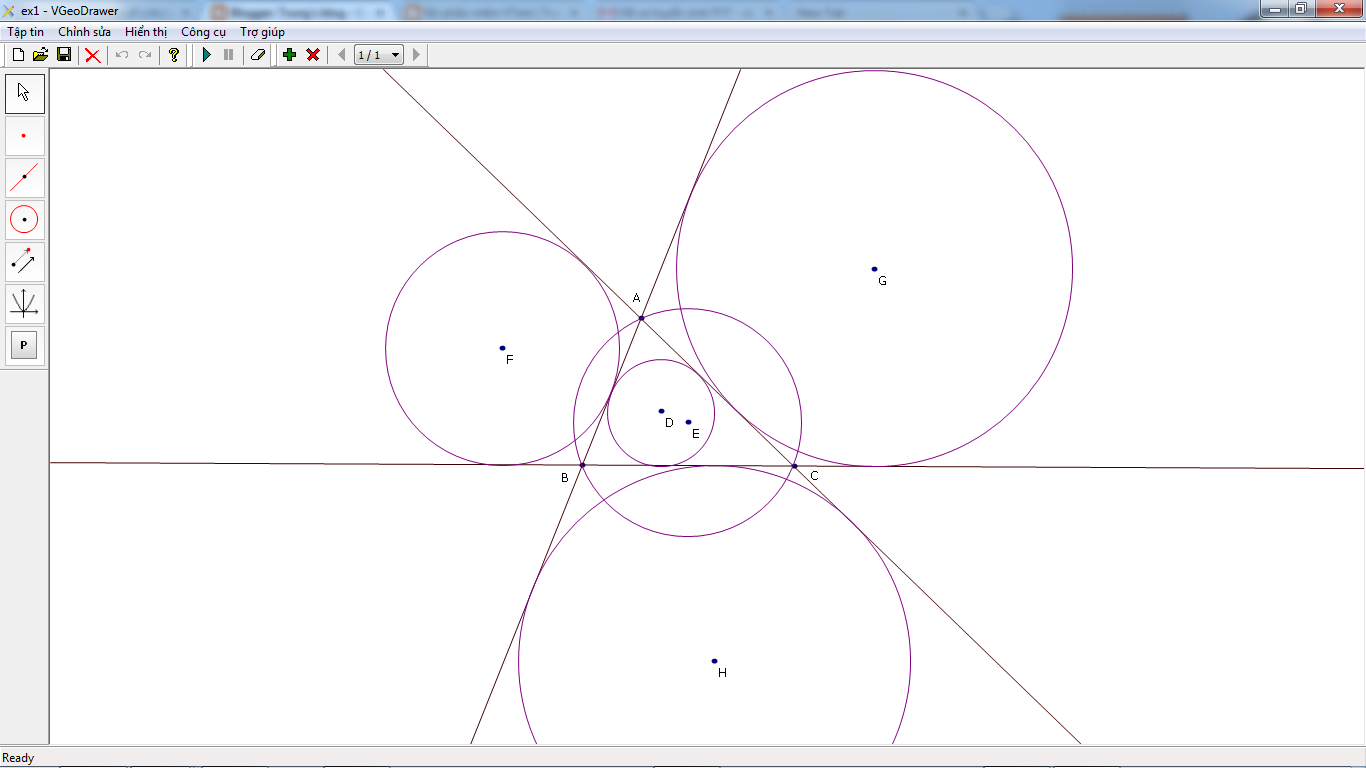This screenshot has height=768, width=1366.
Task: Open the Hiển thị menu
Action: [x=146, y=31]
